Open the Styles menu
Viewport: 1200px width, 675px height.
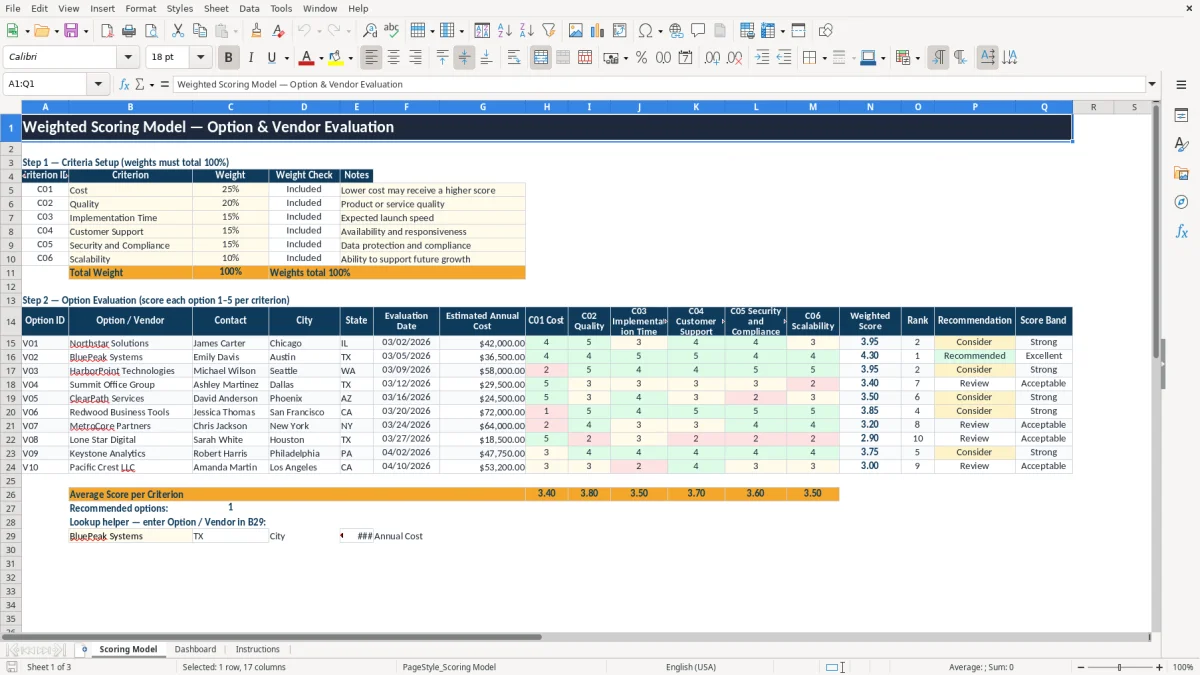point(180,8)
